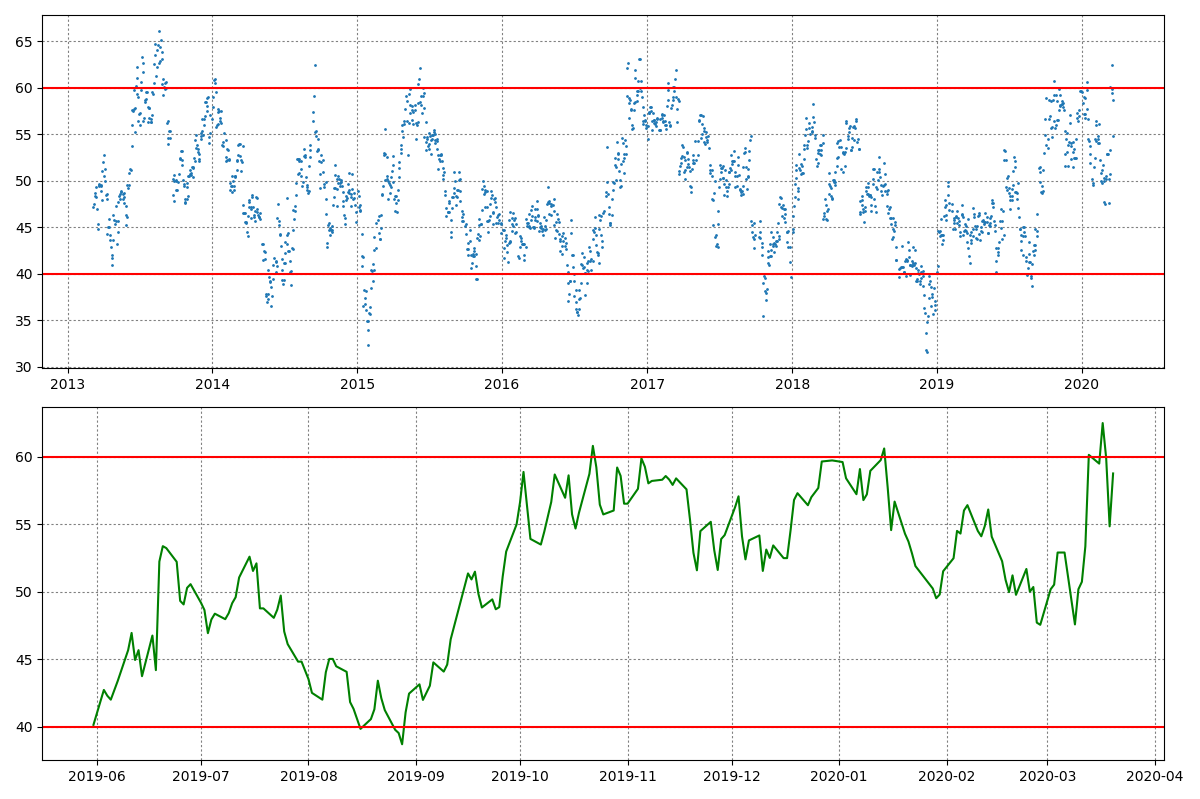
Task: Click the 2016 x-axis label
Action: click(x=502, y=384)
